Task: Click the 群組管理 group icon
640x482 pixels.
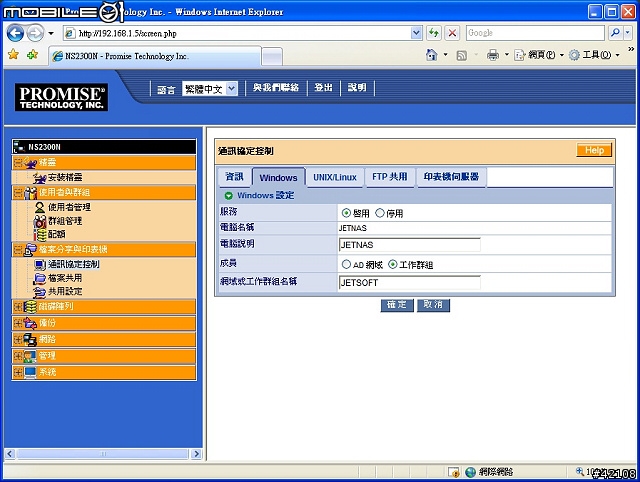Action: click(40, 221)
